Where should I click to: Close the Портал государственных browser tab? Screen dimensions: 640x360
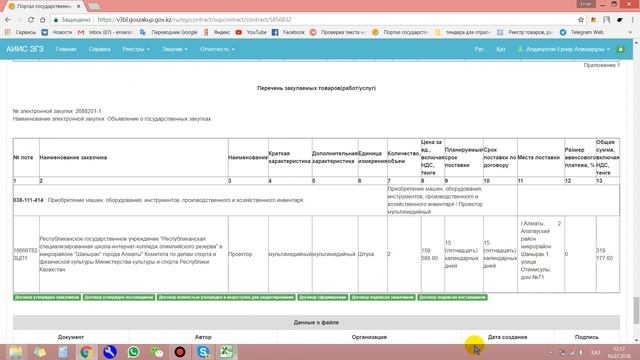(78, 6)
